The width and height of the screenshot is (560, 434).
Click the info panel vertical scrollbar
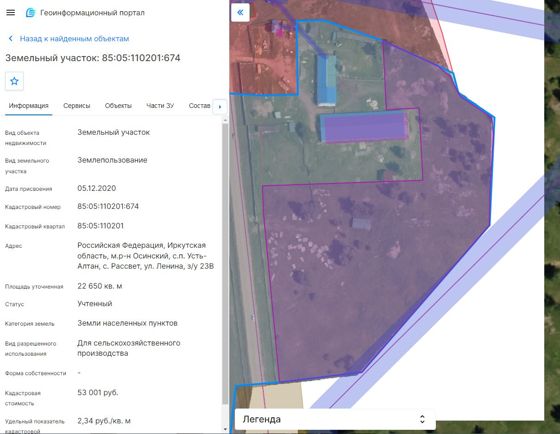click(225, 264)
